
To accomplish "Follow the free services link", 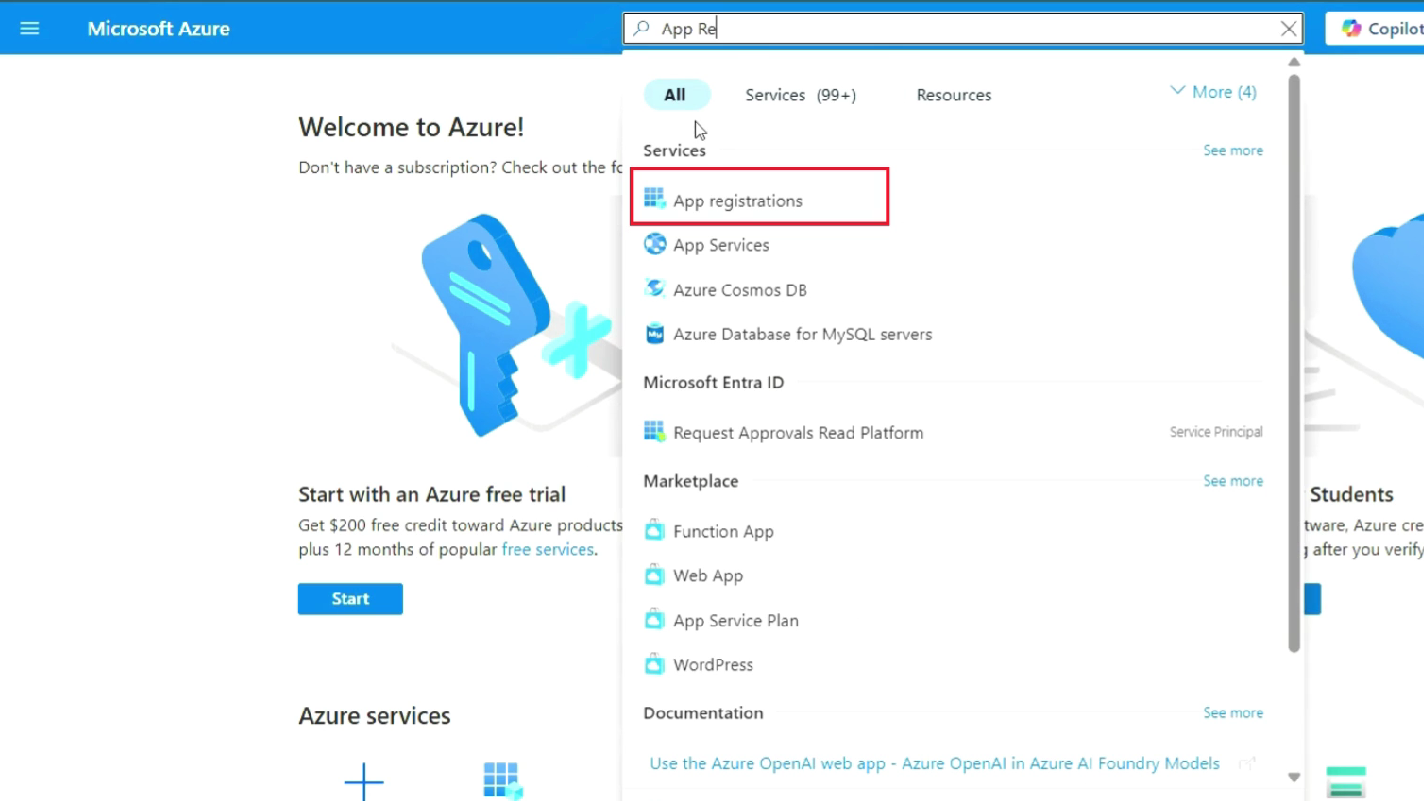I will pos(548,550).
